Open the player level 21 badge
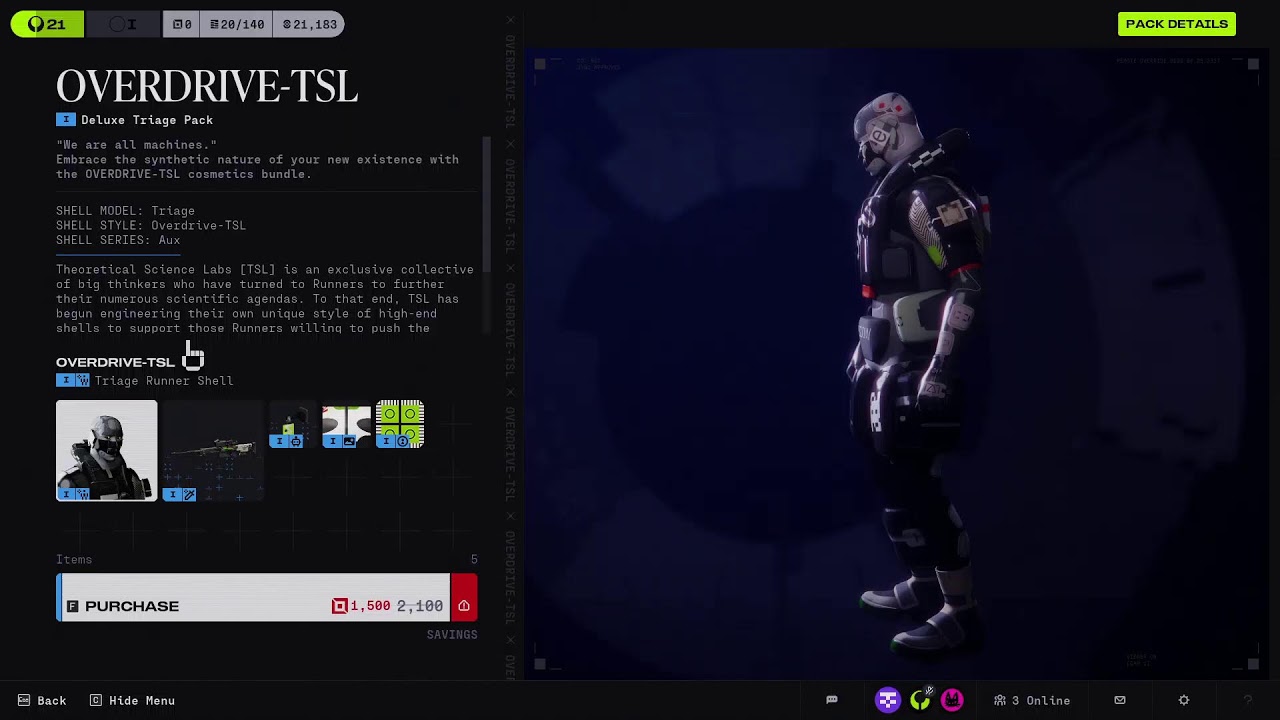Image resolution: width=1280 pixels, height=720 pixels. click(47, 24)
